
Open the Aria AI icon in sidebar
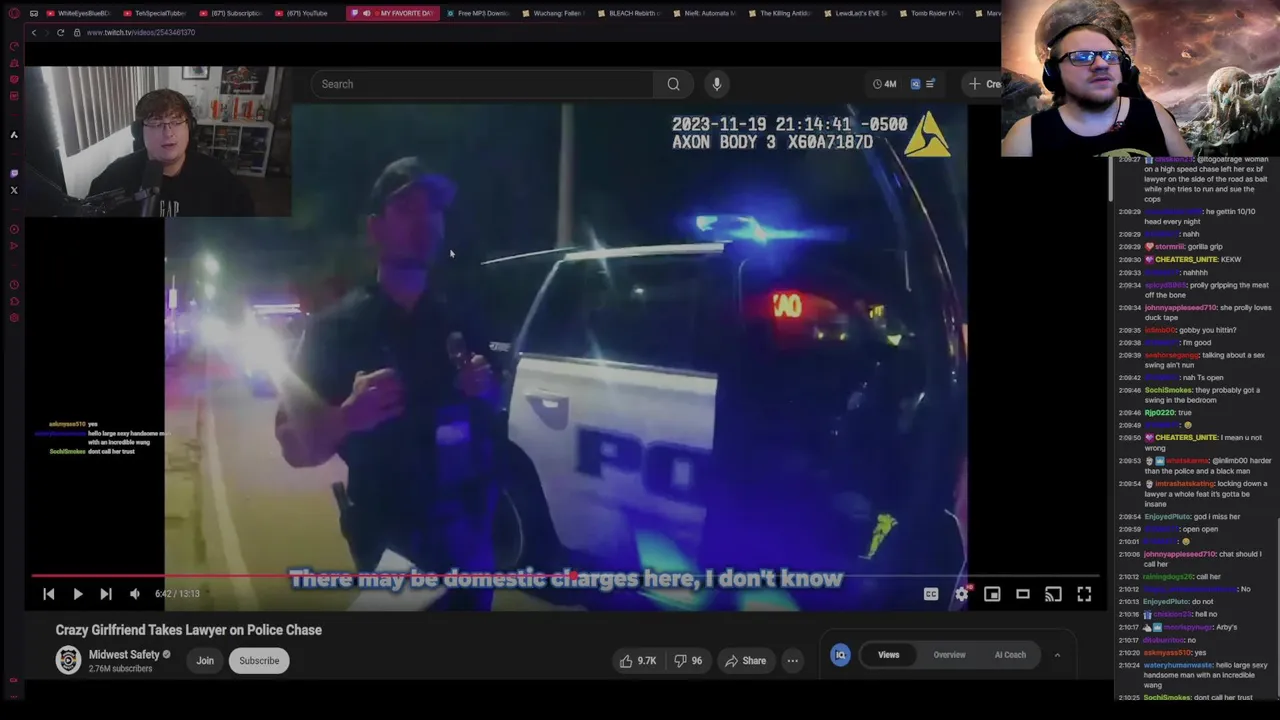point(14,135)
